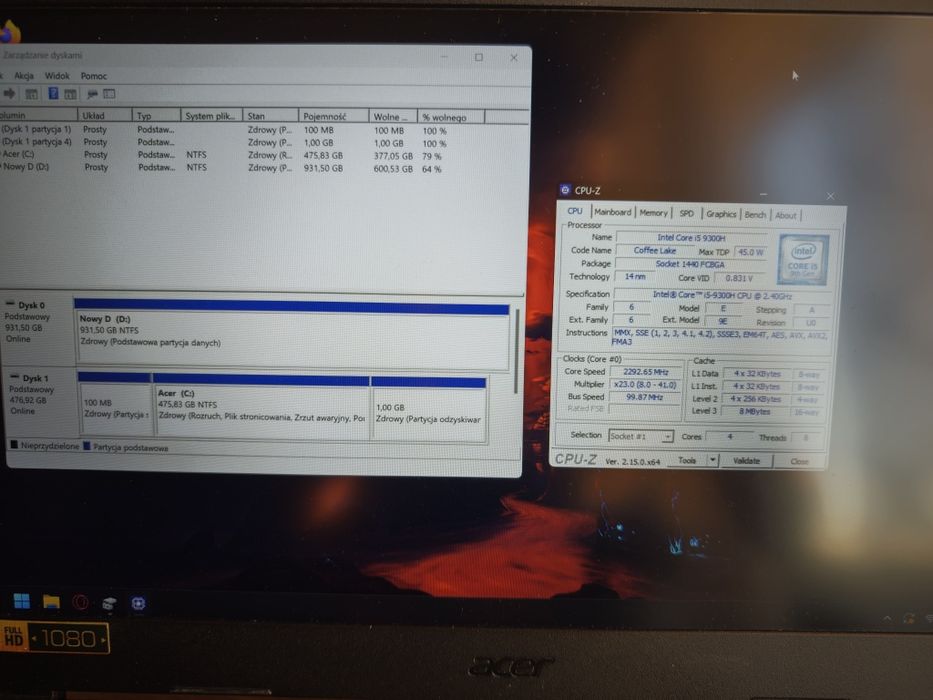Open File Explorer from the taskbar
Viewport: 933px width, 700px height.
[51, 602]
